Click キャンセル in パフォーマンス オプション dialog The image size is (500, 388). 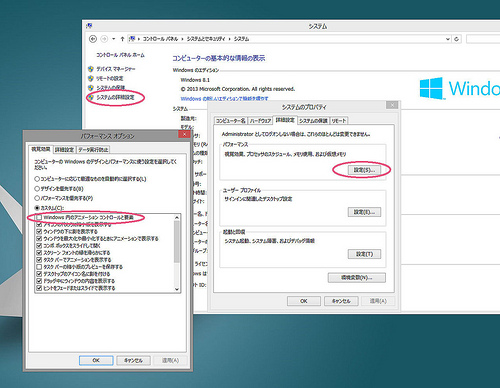133,360
